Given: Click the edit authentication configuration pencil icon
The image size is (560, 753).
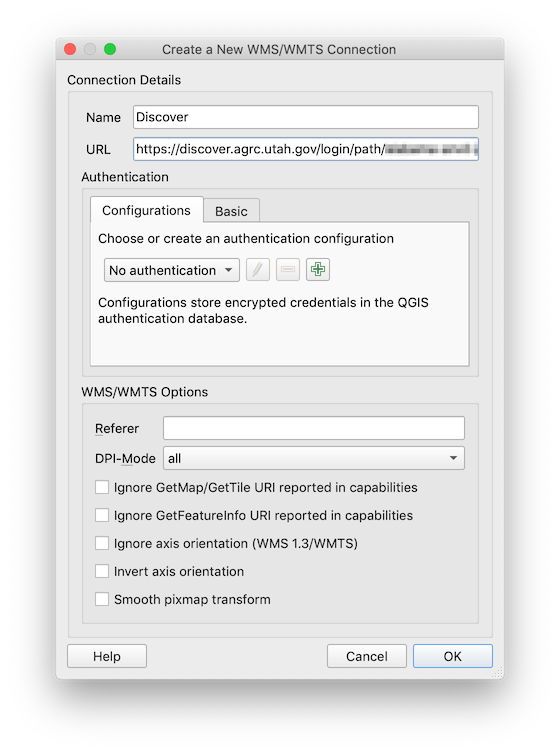Looking at the screenshot, I should click(x=258, y=269).
